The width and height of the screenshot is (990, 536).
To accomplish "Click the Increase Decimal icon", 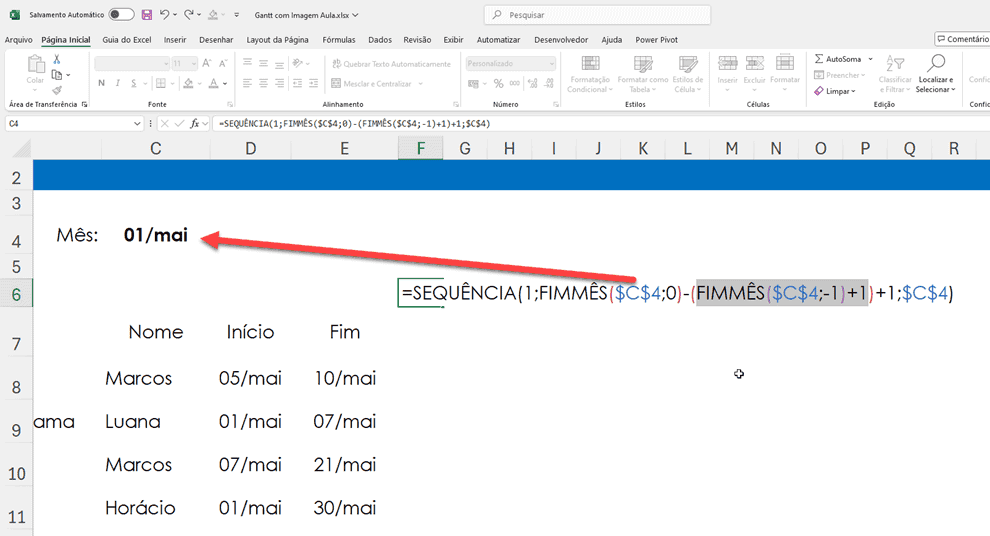I will coord(532,83).
